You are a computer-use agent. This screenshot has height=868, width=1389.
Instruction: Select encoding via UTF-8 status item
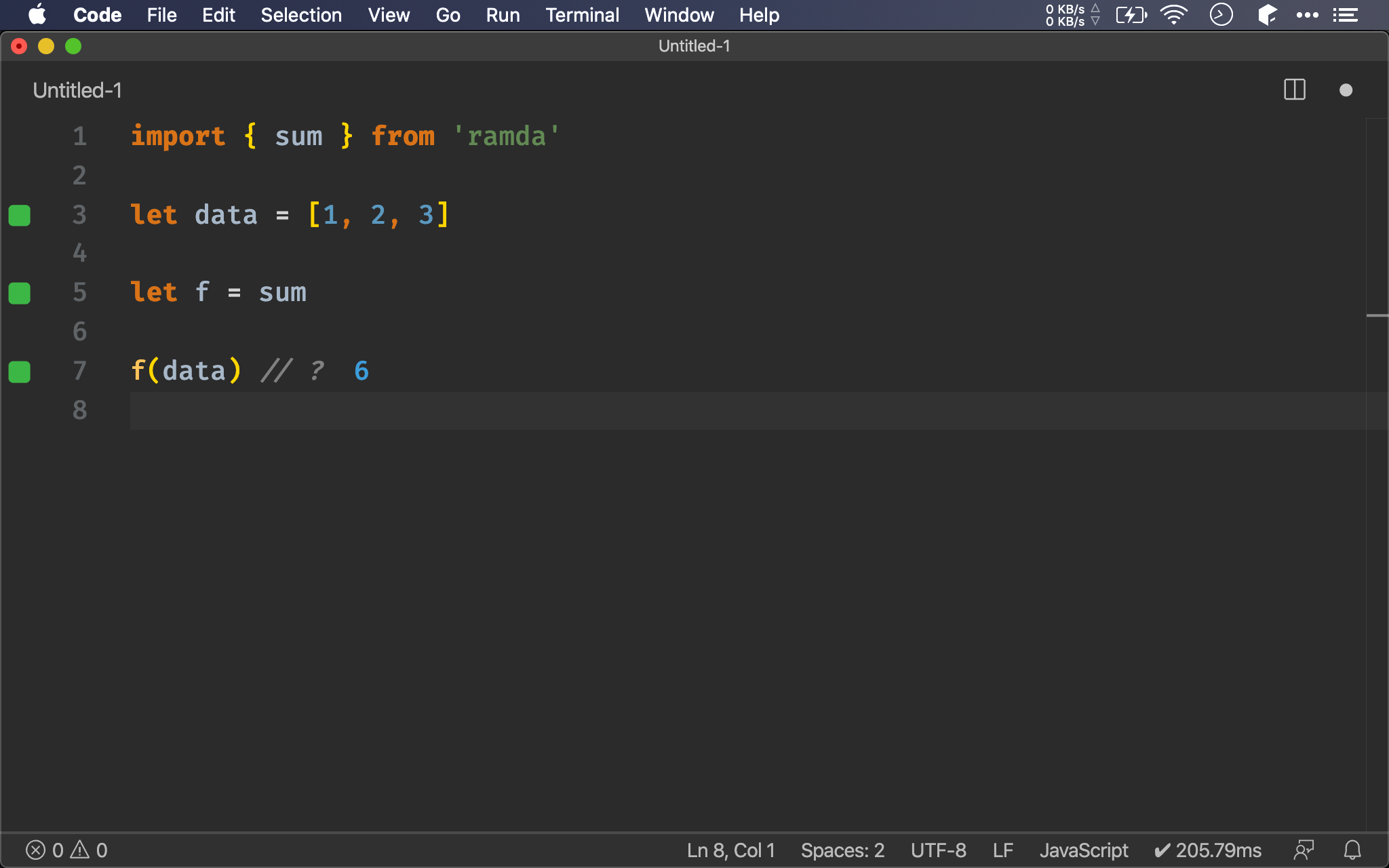point(938,850)
